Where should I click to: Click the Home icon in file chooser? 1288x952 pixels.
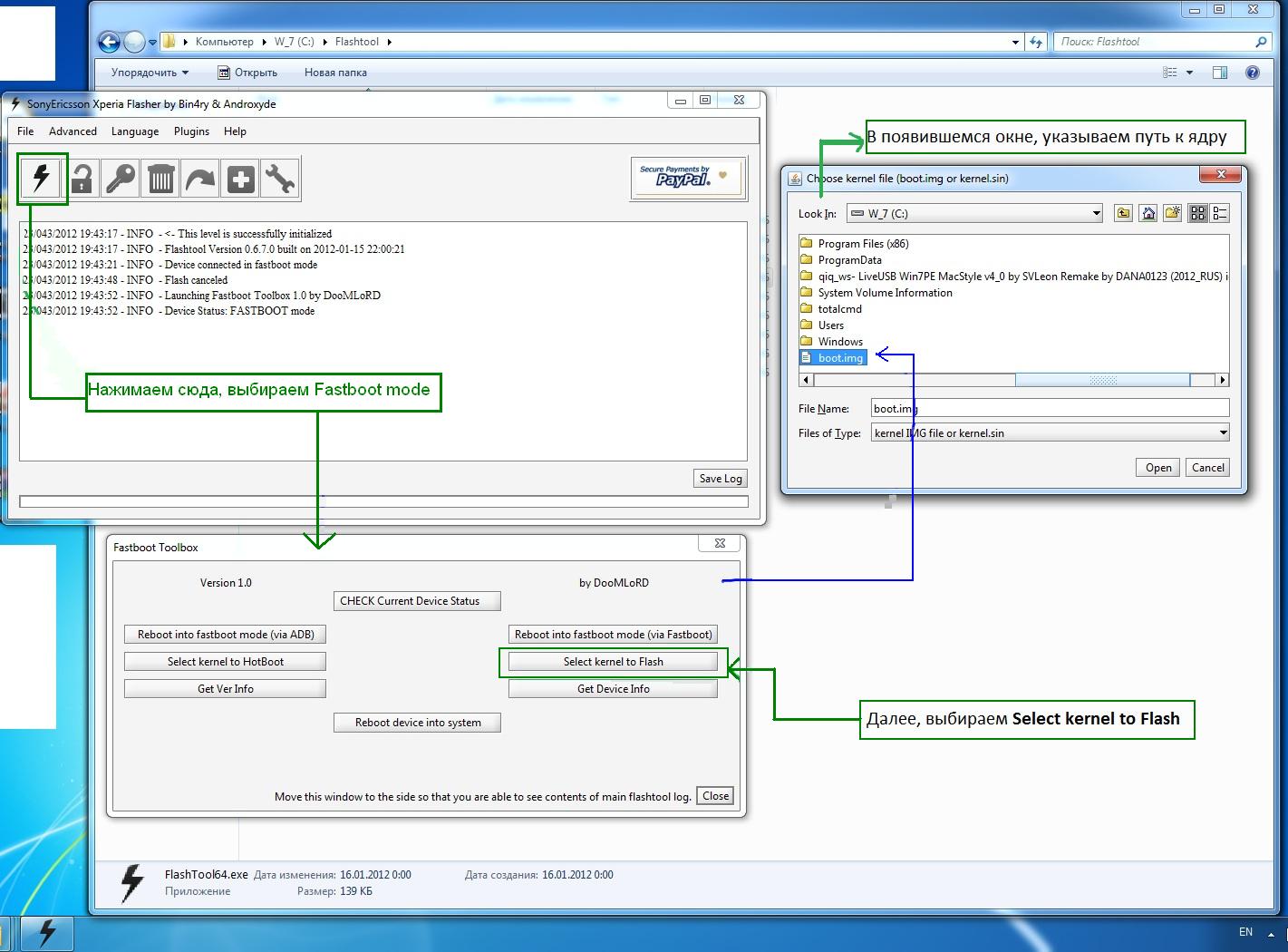[x=1148, y=213]
